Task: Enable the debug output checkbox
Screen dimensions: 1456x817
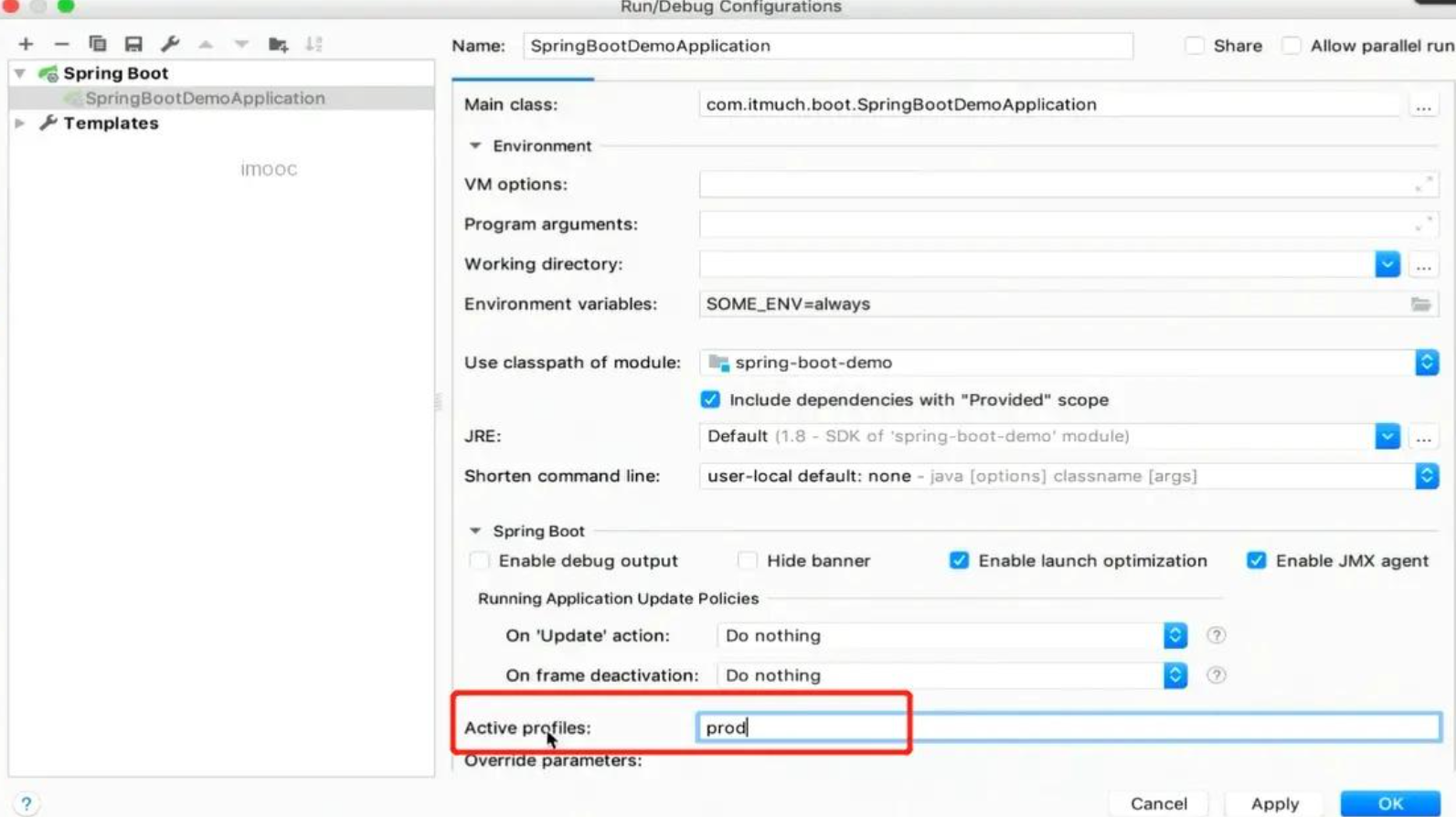Action: click(479, 561)
